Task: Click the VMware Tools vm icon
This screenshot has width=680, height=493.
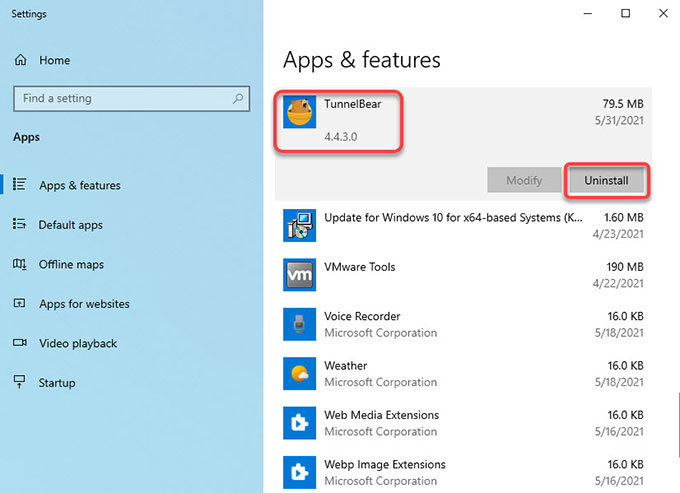Action: [299, 275]
